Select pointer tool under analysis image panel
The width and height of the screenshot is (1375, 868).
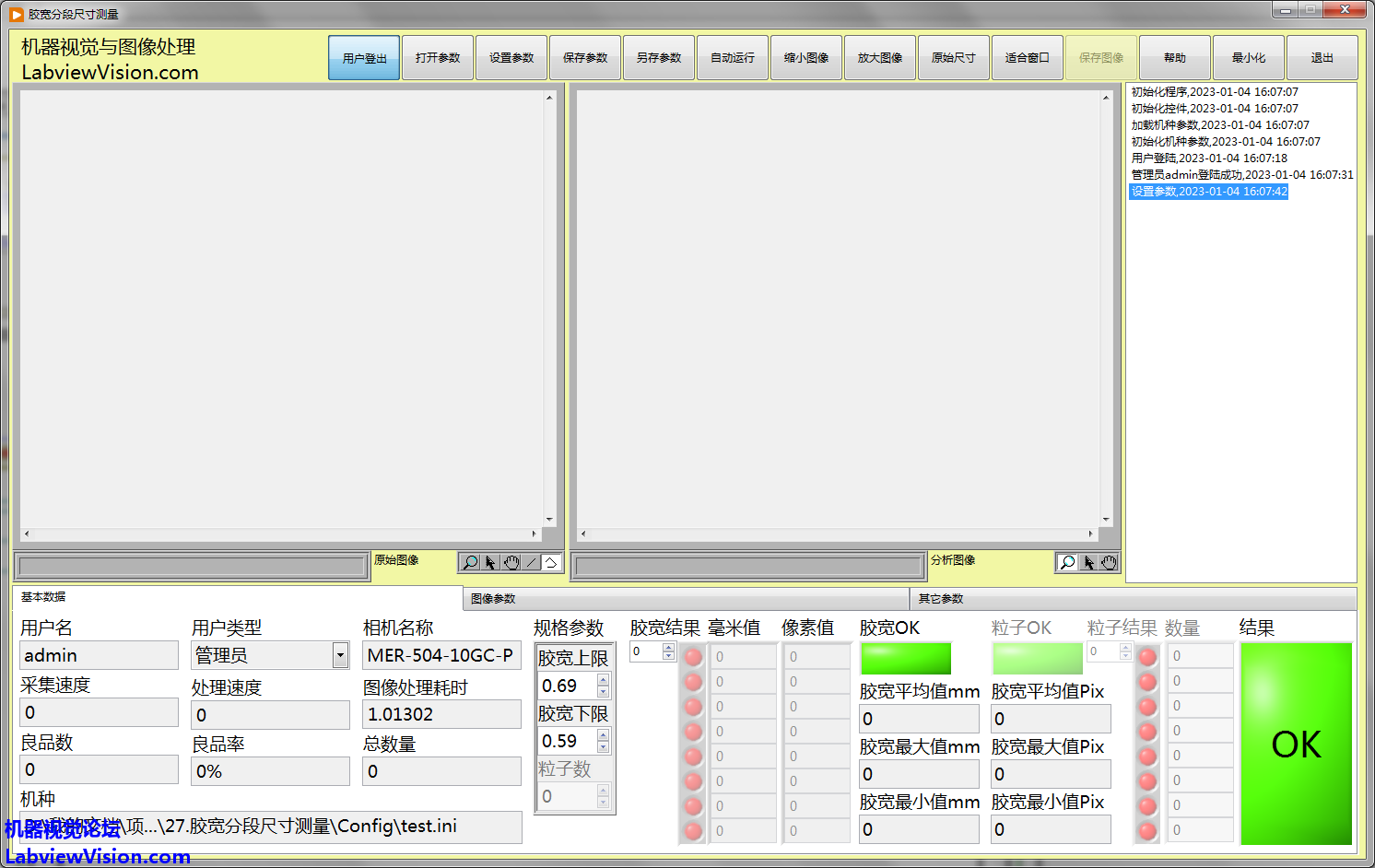[1088, 562]
